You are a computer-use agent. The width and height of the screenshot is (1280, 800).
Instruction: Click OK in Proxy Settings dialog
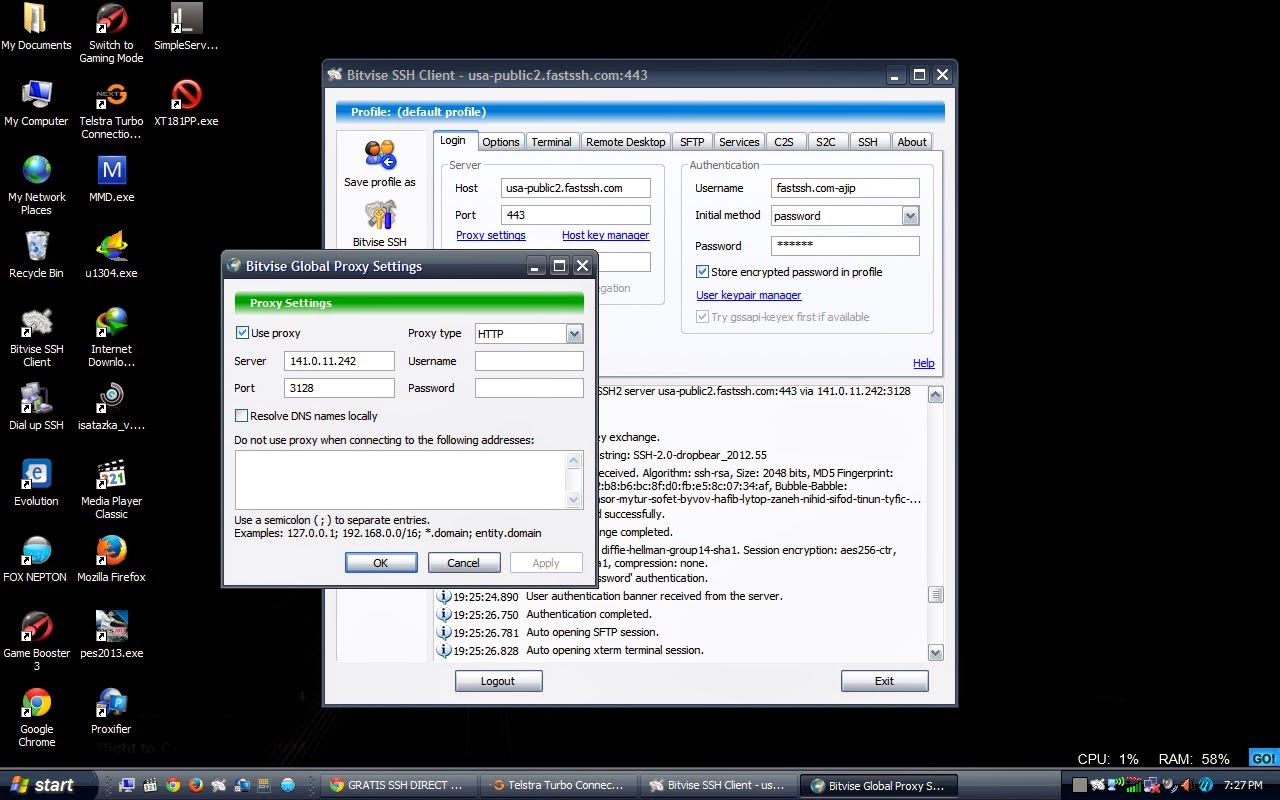click(381, 563)
